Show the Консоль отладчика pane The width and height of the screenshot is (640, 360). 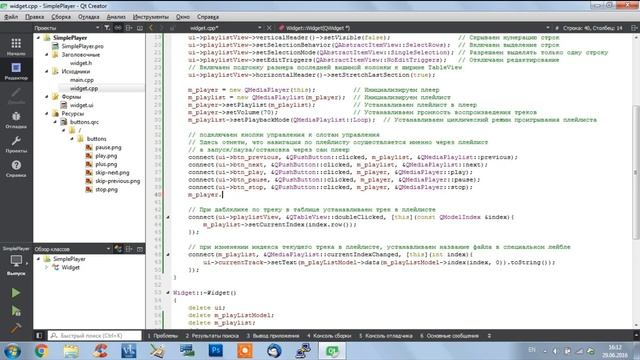point(386,336)
